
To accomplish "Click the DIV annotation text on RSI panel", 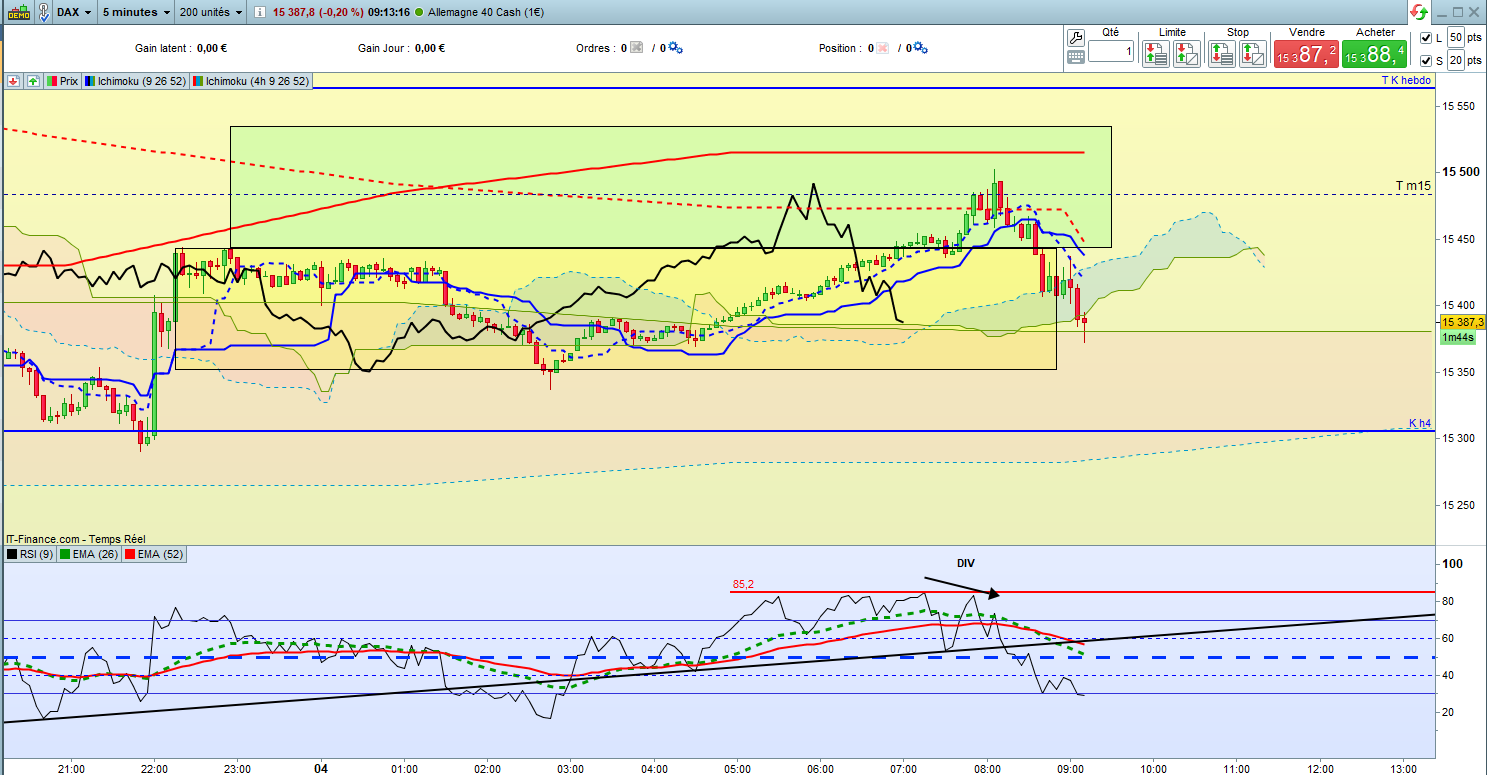I will coord(966,564).
